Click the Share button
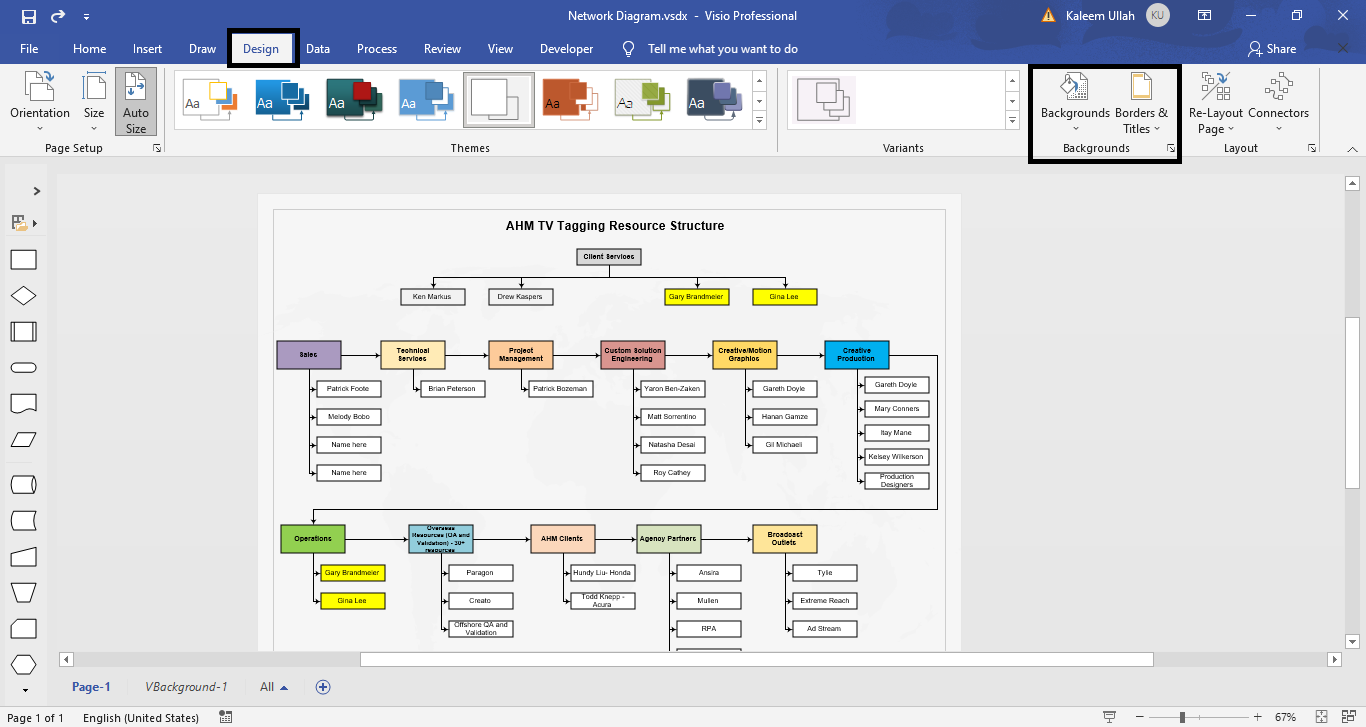 click(x=1275, y=47)
